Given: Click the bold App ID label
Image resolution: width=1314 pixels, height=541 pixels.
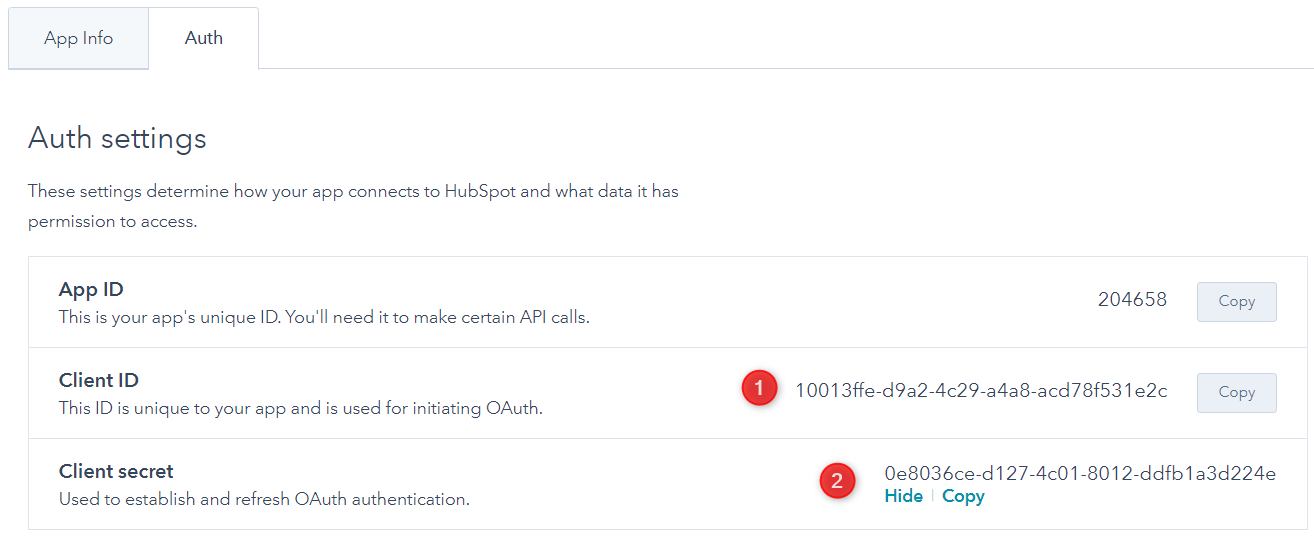Looking at the screenshot, I should [x=91, y=290].
